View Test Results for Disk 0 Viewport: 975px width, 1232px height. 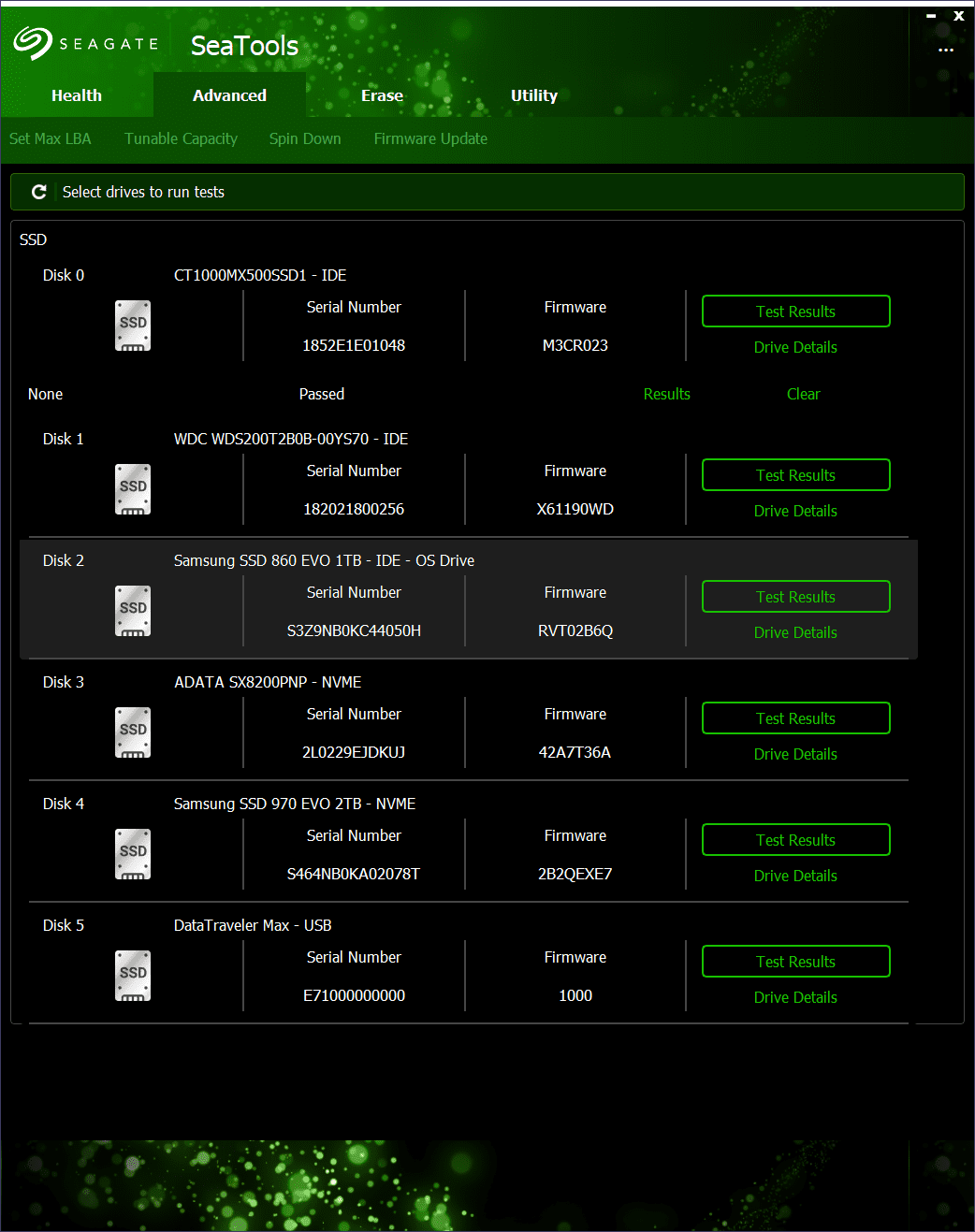point(796,312)
